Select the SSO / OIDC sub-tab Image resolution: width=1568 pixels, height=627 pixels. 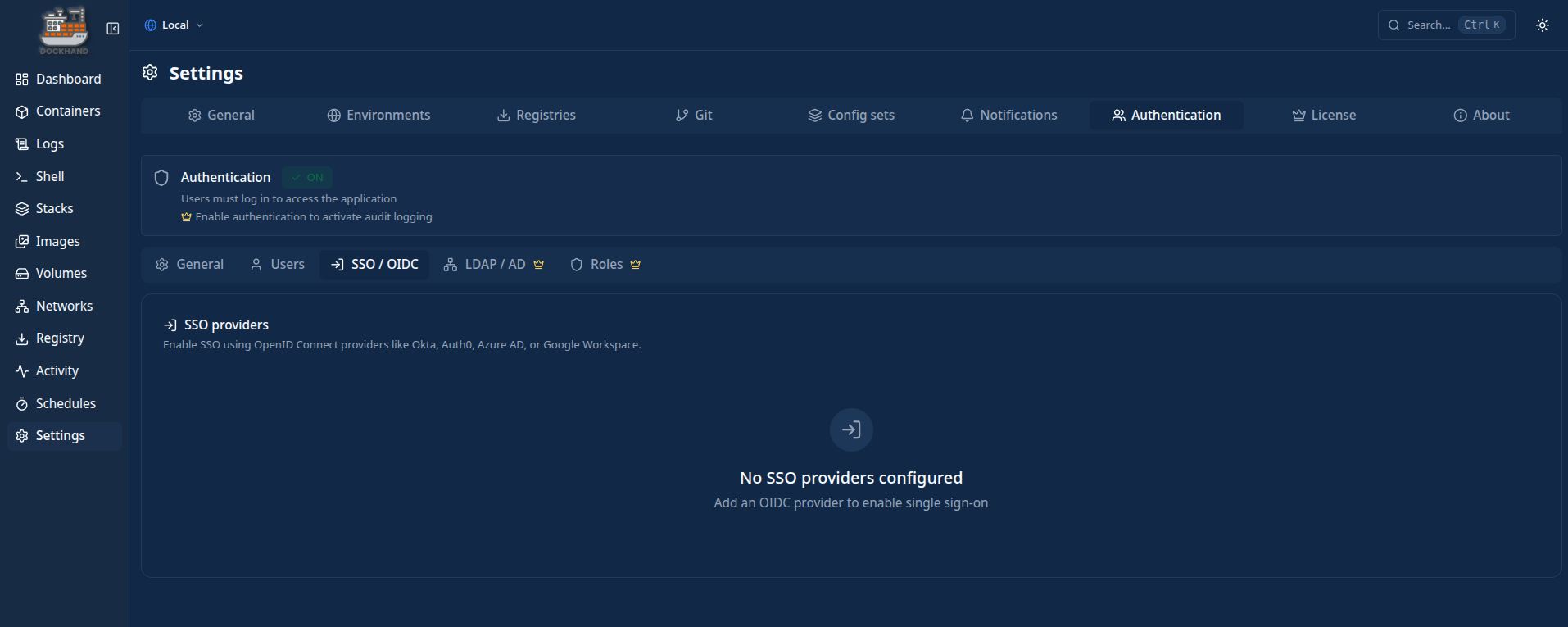click(x=374, y=265)
